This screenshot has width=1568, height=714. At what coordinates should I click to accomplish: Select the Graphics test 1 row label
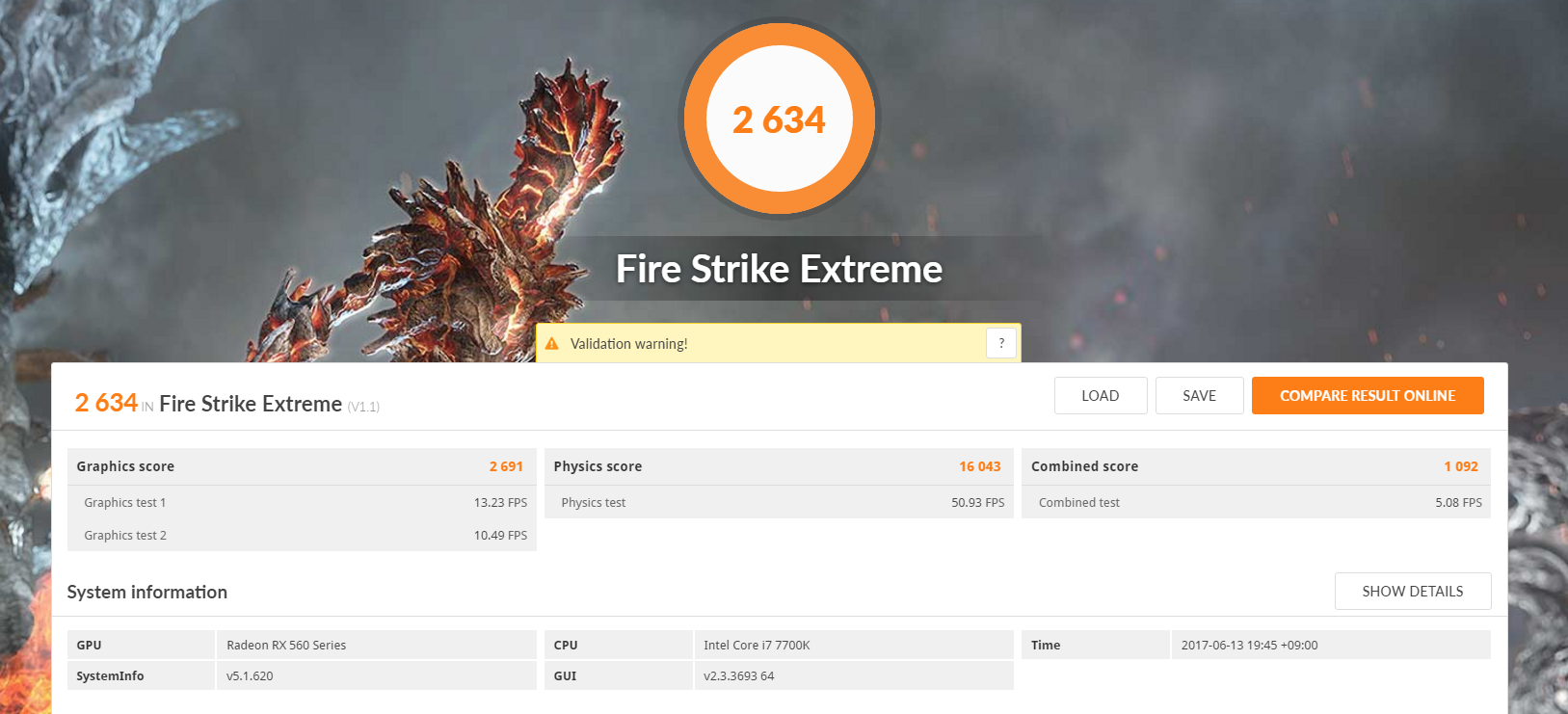coord(125,503)
